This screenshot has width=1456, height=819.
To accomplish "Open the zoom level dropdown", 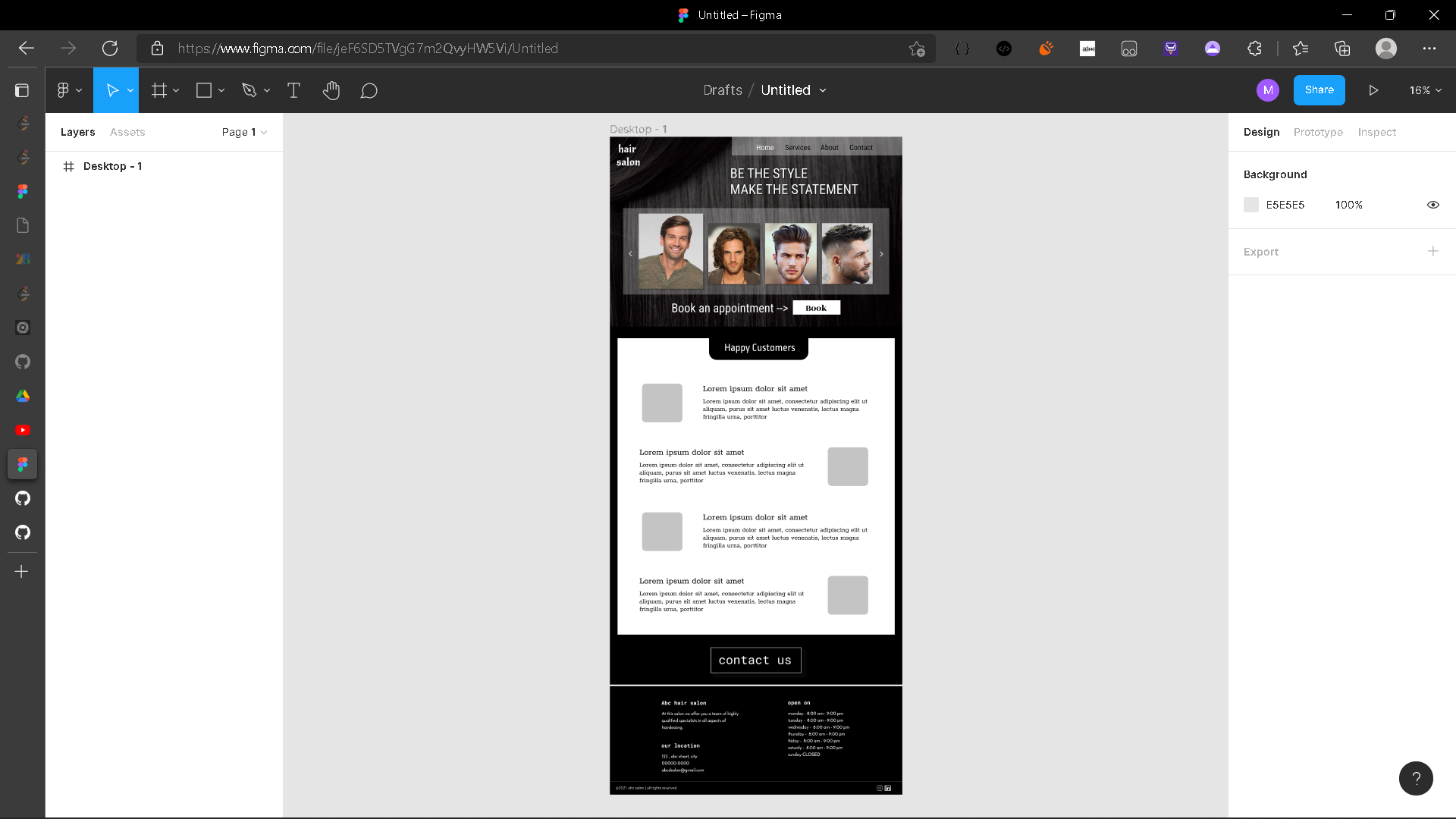I will click(x=1423, y=90).
